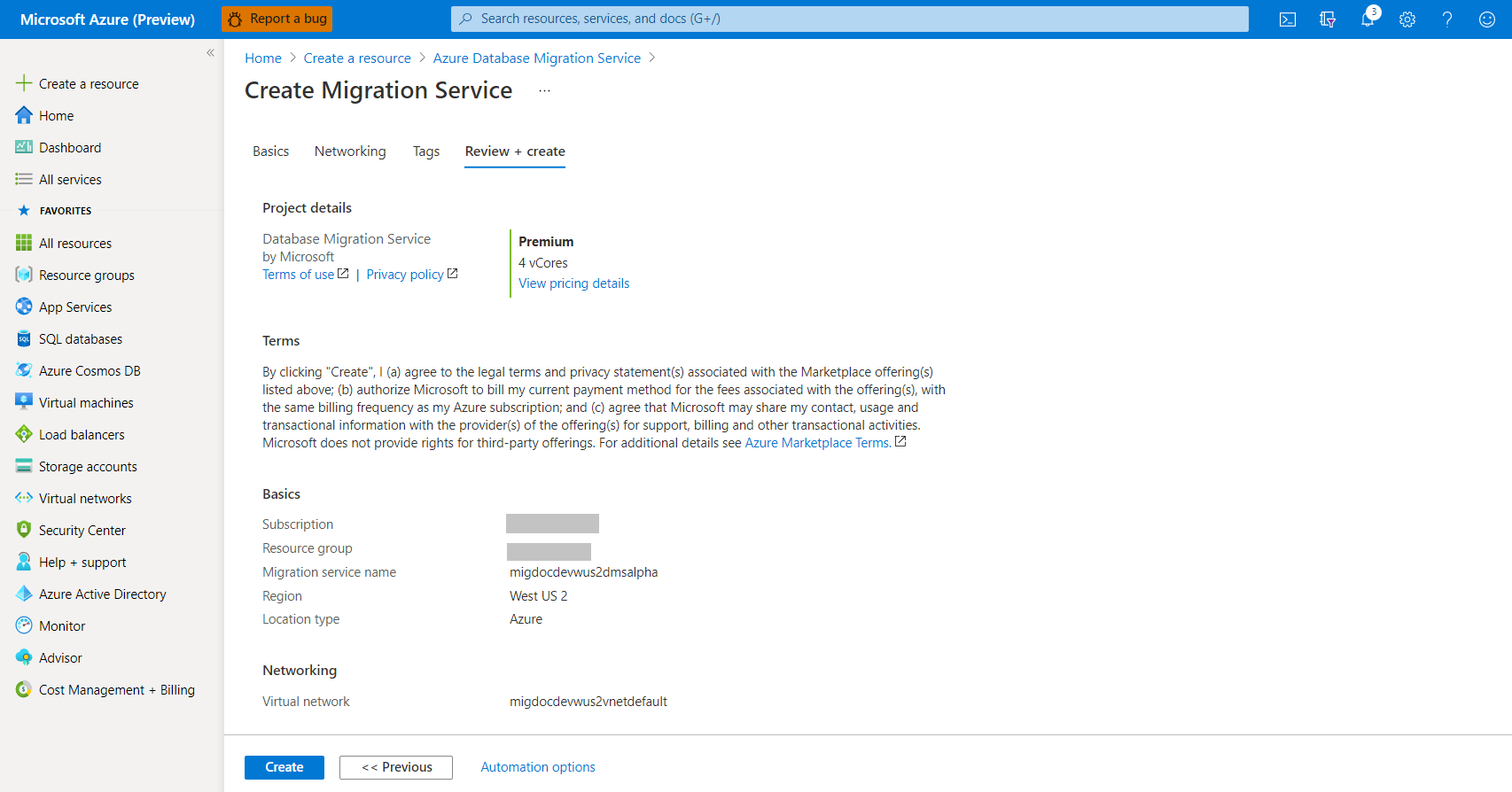Open portal settings gear
Viewport: 1512px width, 792px height.
[x=1407, y=19]
